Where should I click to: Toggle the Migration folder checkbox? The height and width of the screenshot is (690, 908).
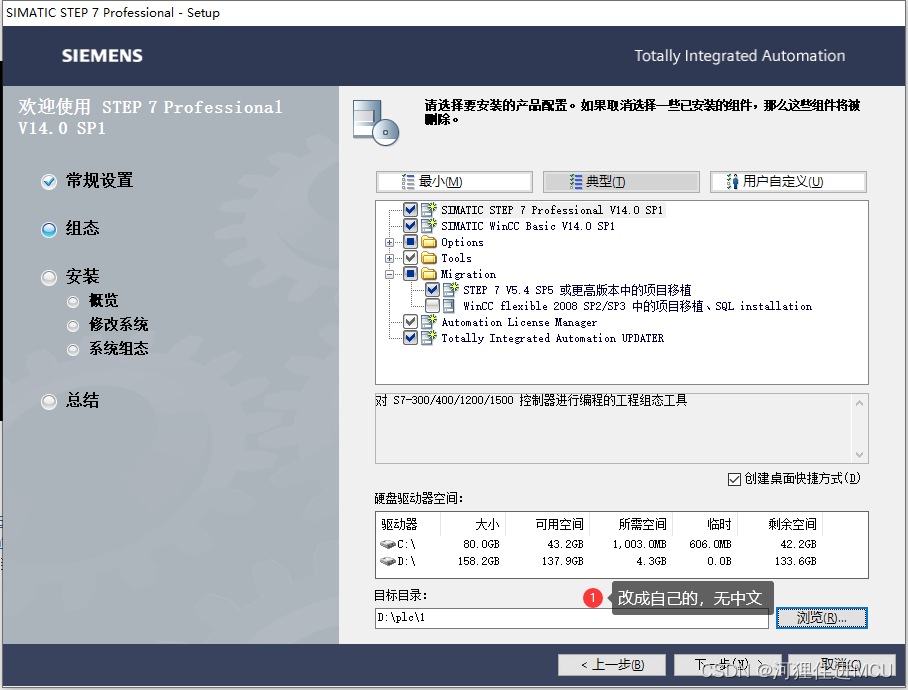(411, 274)
